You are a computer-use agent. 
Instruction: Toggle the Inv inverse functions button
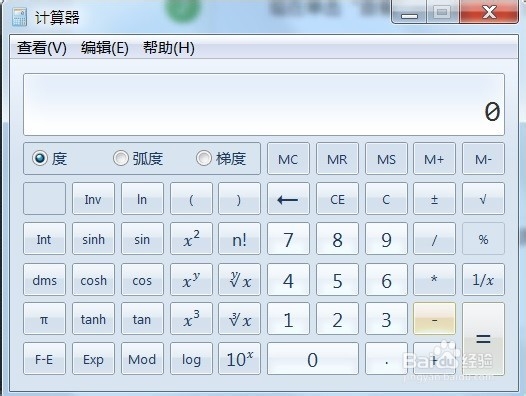click(x=93, y=199)
